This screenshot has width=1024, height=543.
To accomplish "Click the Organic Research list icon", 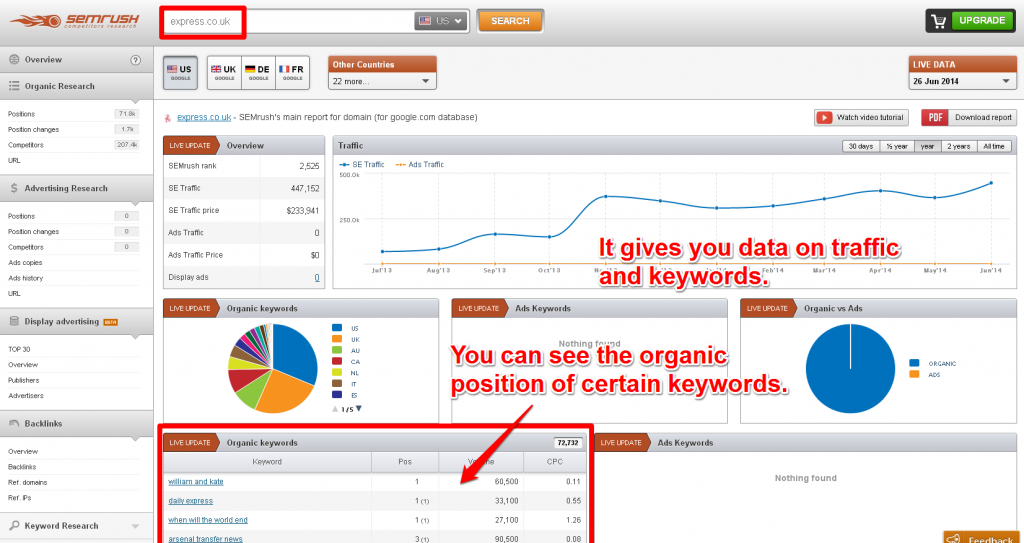I will [x=14, y=86].
